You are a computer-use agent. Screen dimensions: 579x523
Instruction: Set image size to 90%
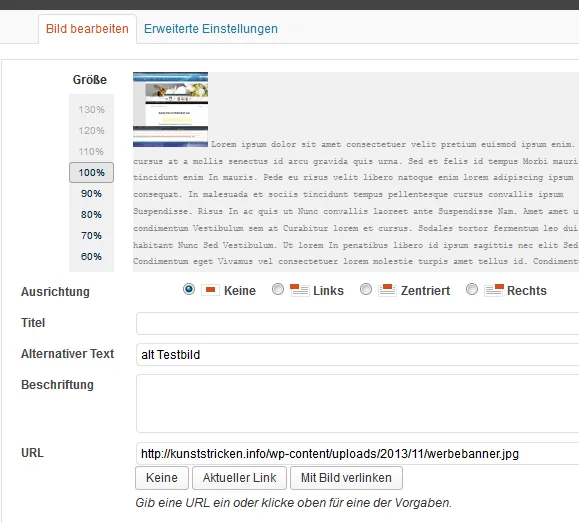point(91,194)
